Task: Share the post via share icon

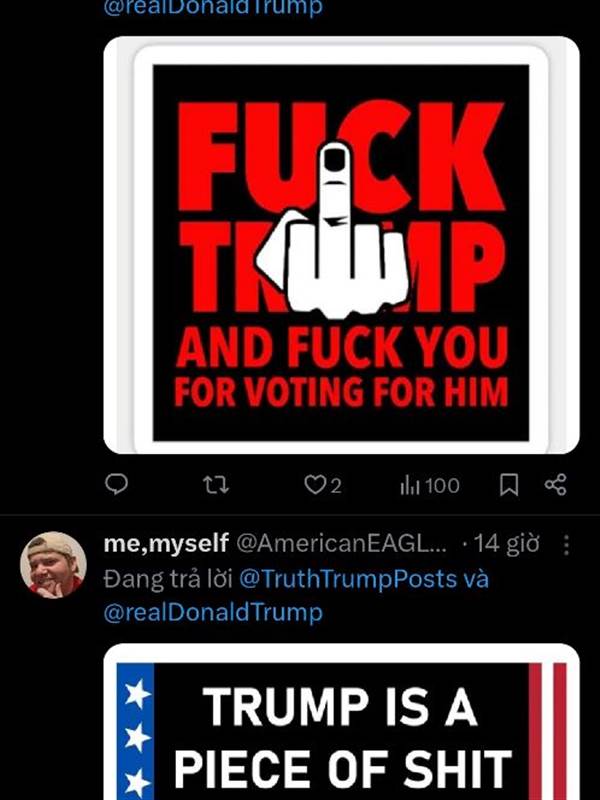Action: (556, 484)
